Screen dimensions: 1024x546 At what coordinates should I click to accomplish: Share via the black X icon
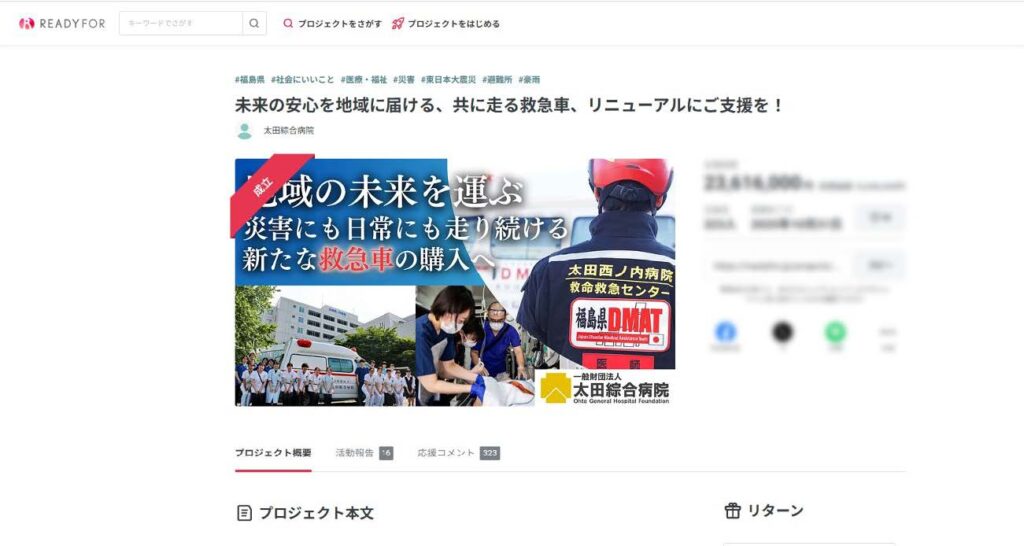click(782, 332)
